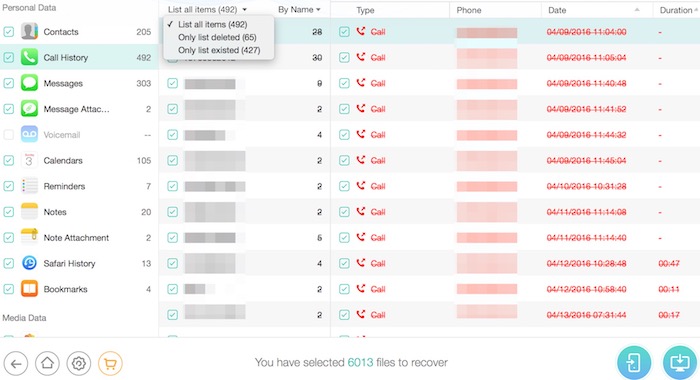Select the Messages category icon

(29, 83)
